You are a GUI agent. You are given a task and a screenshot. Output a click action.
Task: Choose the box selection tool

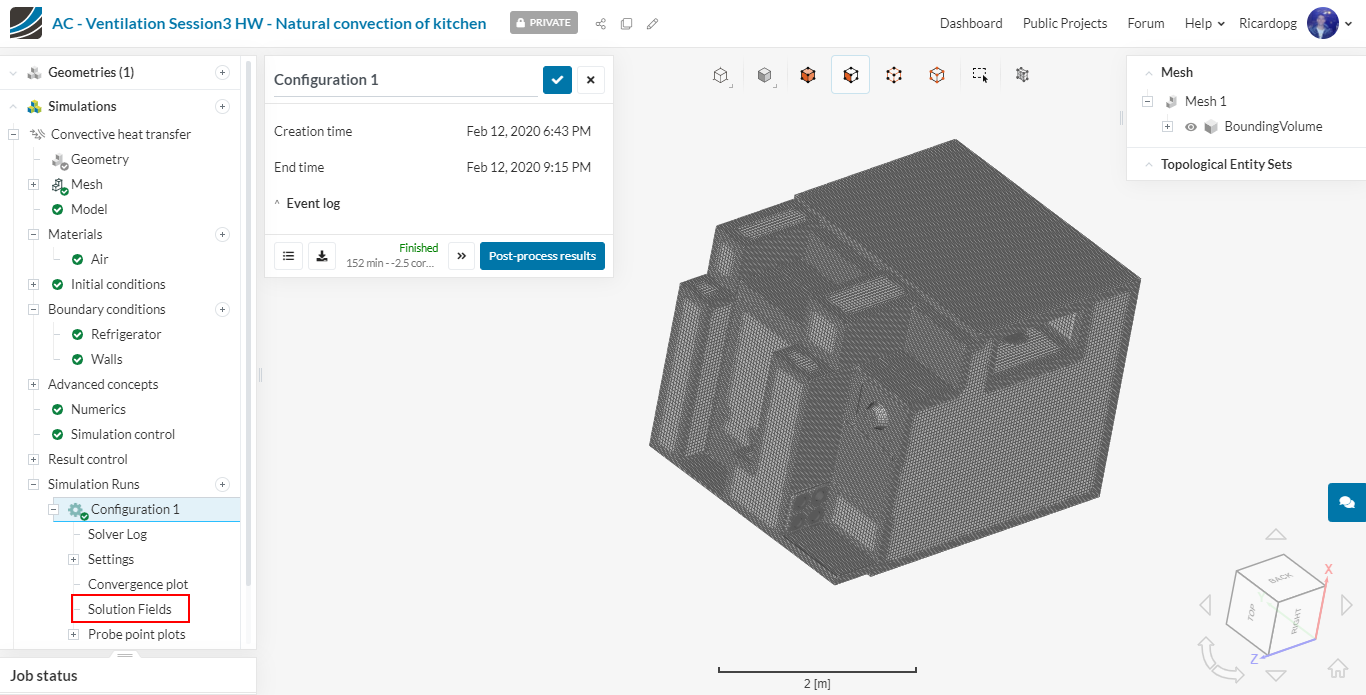[x=980, y=75]
